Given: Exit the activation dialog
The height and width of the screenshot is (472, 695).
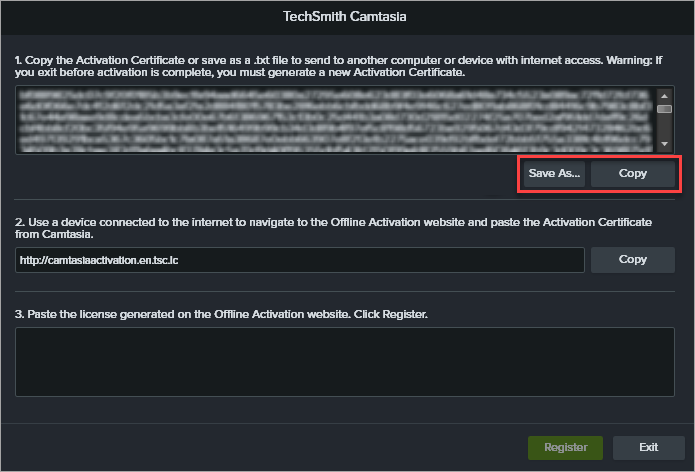Looking at the screenshot, I should [648, 447].
